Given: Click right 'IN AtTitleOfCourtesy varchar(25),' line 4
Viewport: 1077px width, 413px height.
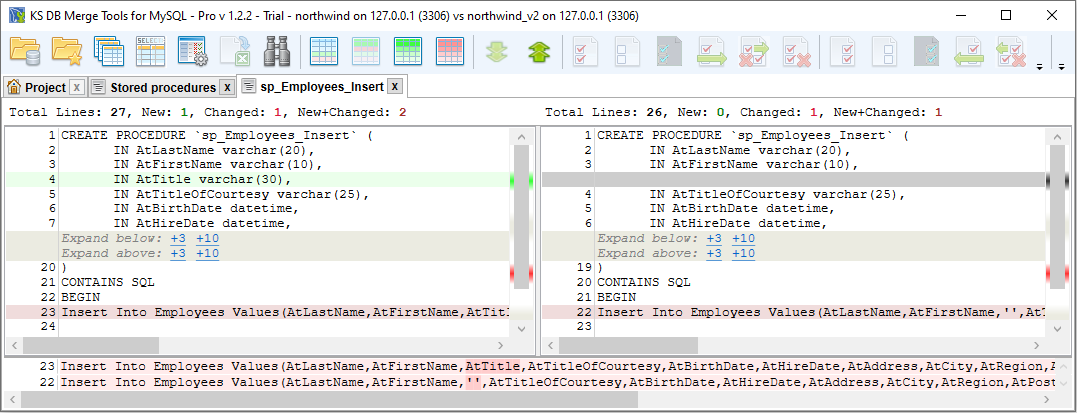Looking at the screenshot, I should [778, 194].
